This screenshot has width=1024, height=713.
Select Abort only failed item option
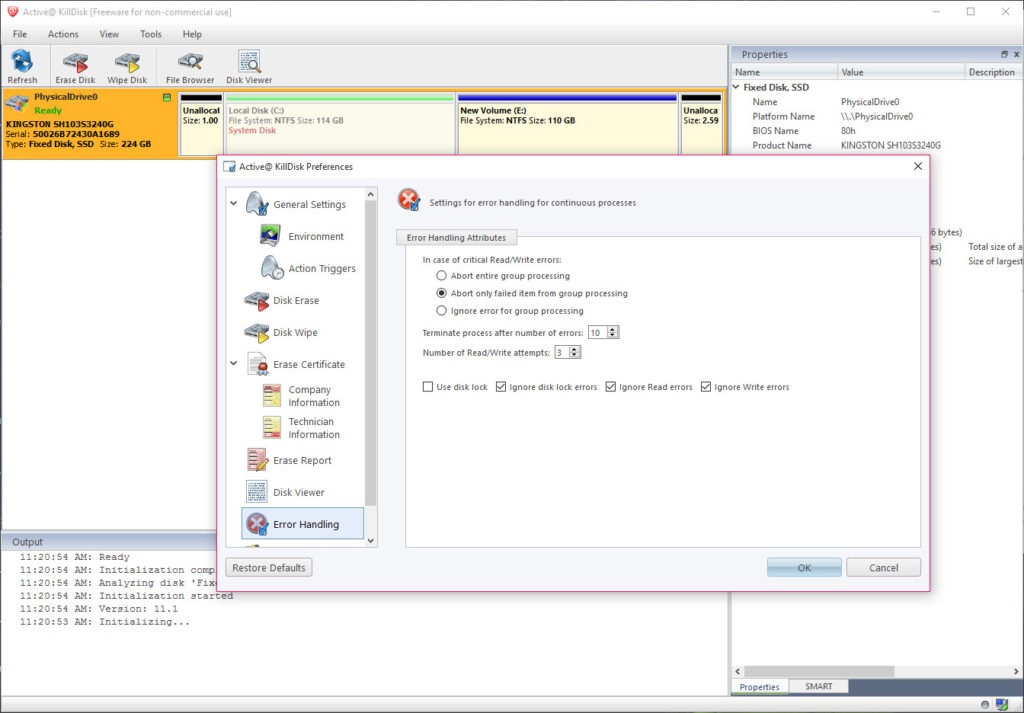[x=441, y=293]
